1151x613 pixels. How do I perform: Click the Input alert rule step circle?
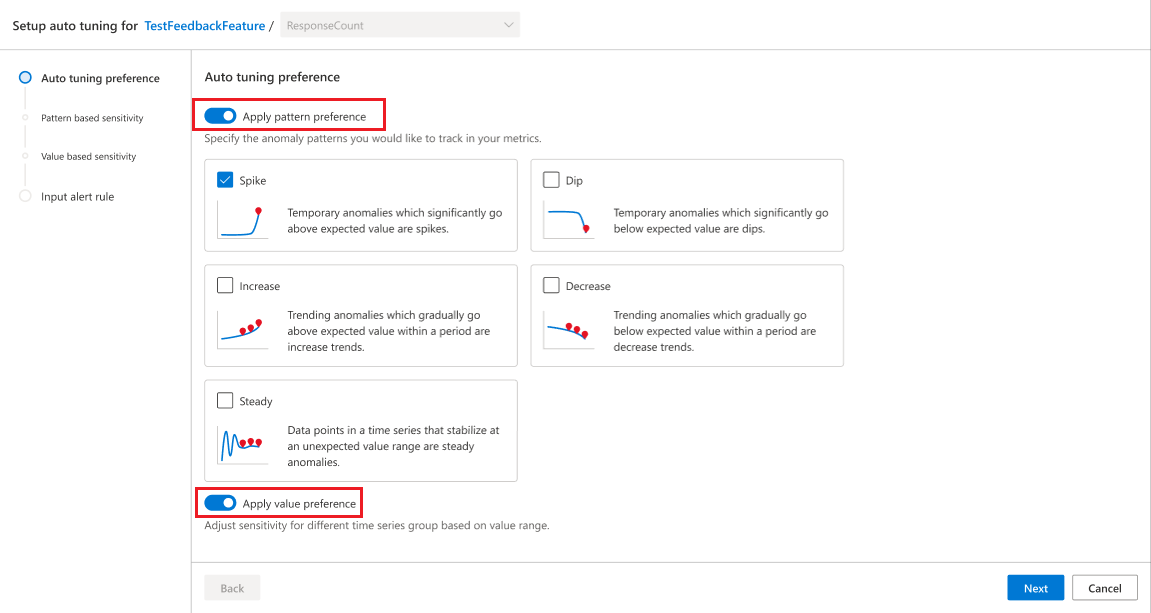point(26,196)
